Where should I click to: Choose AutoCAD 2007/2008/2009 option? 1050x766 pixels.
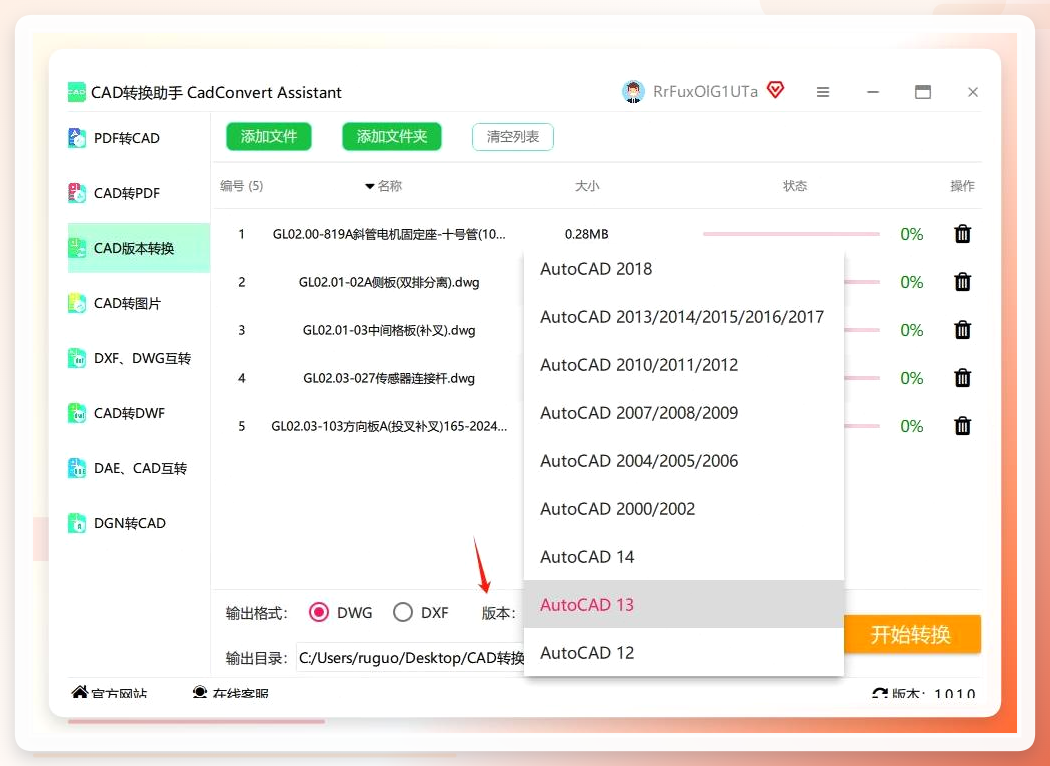coord(684,413)
